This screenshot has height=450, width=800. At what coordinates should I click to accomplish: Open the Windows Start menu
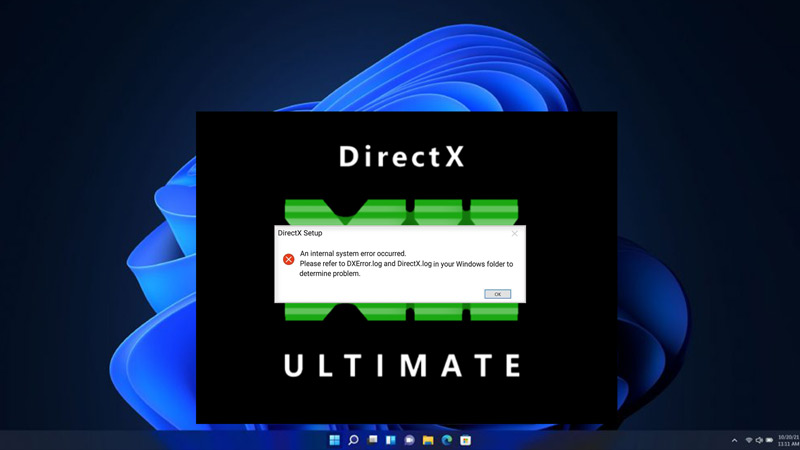(x=334, y=440)
